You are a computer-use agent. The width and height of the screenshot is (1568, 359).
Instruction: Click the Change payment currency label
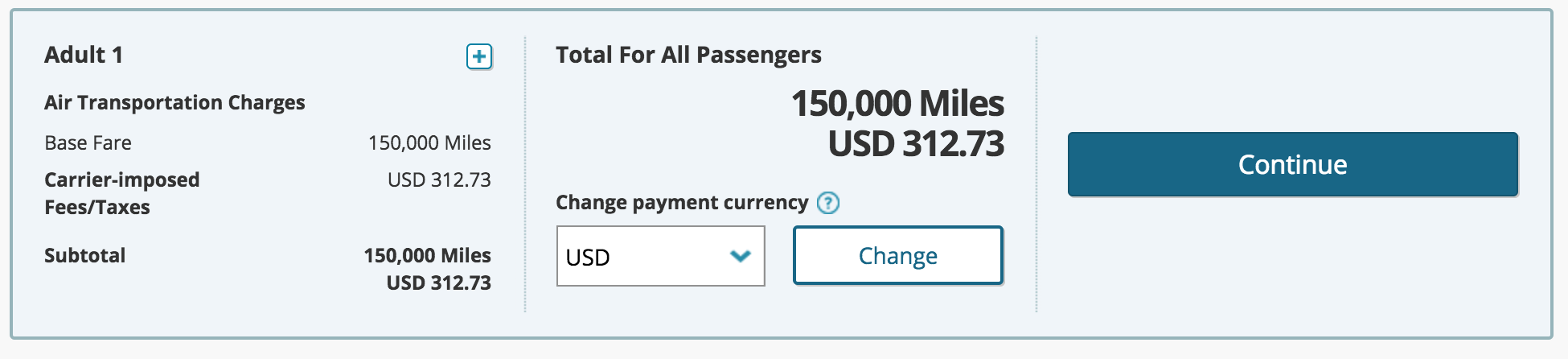pyautogui.click(x=682, y=202)
